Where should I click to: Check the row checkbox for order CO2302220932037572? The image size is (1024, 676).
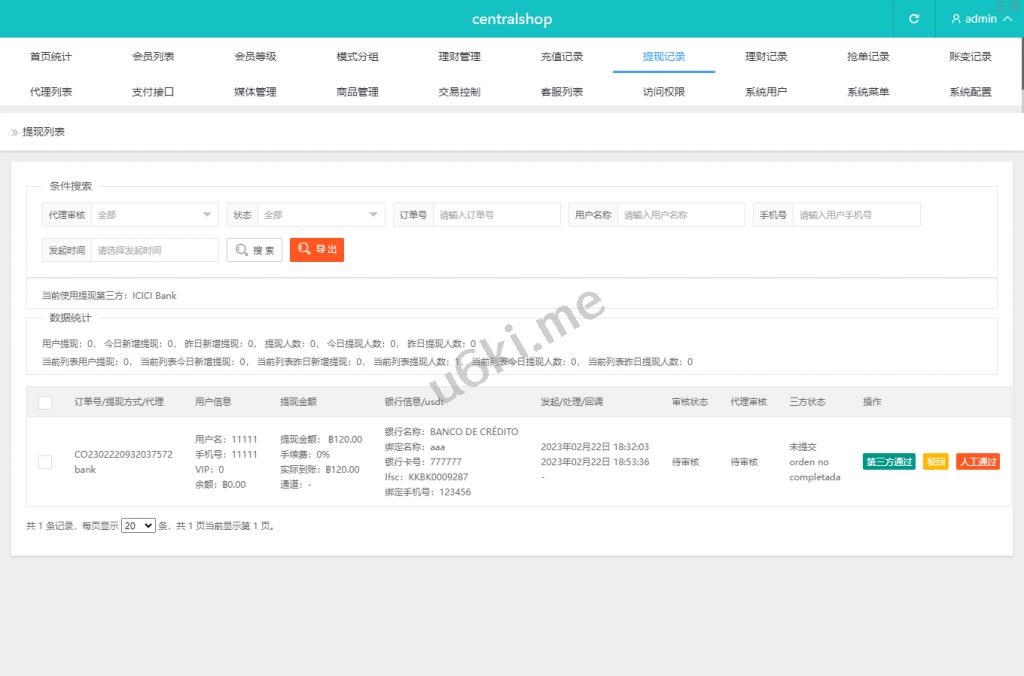[45, 461]
